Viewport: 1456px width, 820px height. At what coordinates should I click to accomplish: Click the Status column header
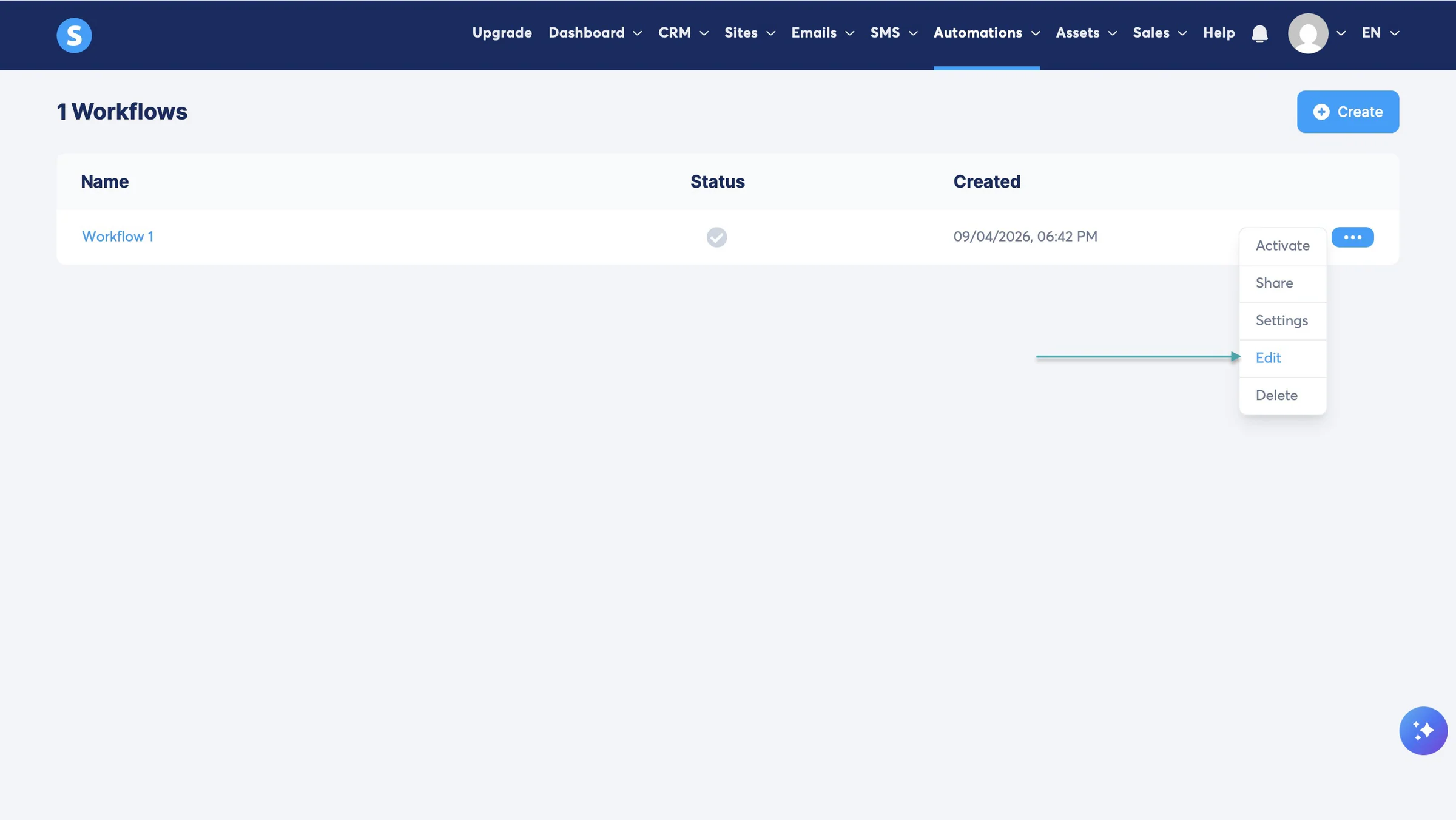717,181
